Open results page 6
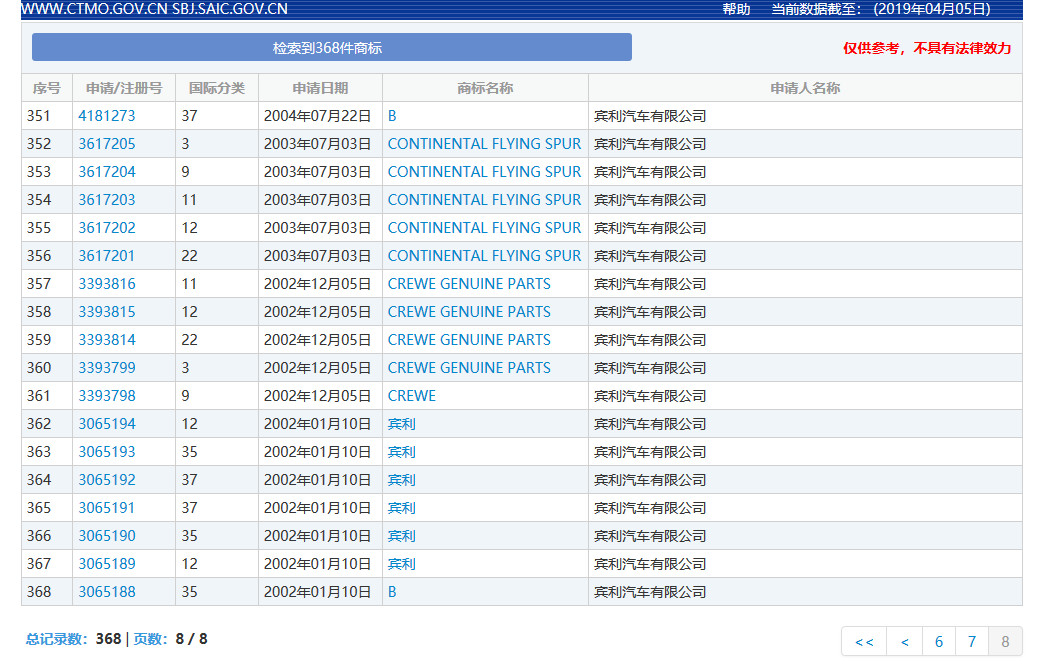This screenshot has width=1037, height=667. 938,641
